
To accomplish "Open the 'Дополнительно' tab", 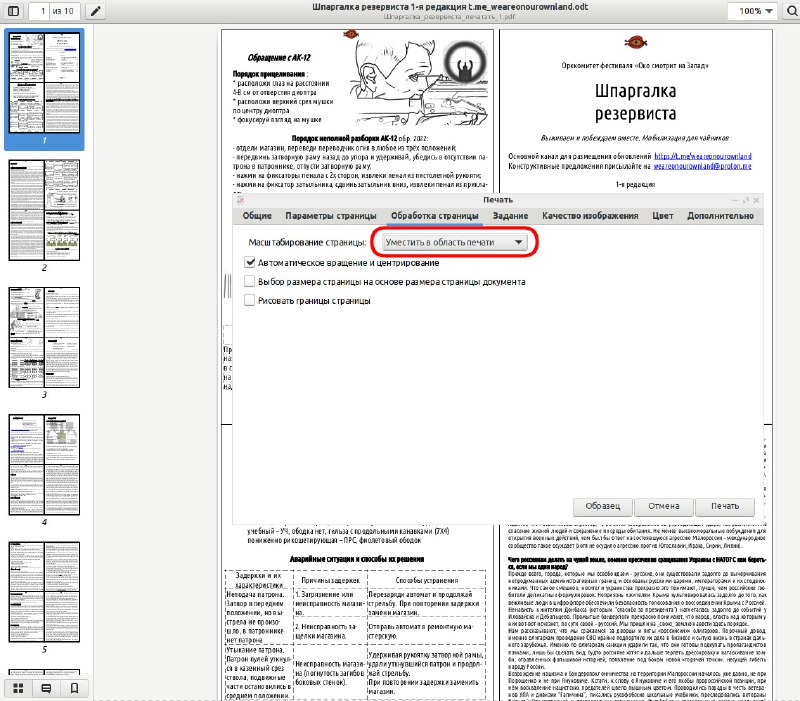I will pos(720,216).
